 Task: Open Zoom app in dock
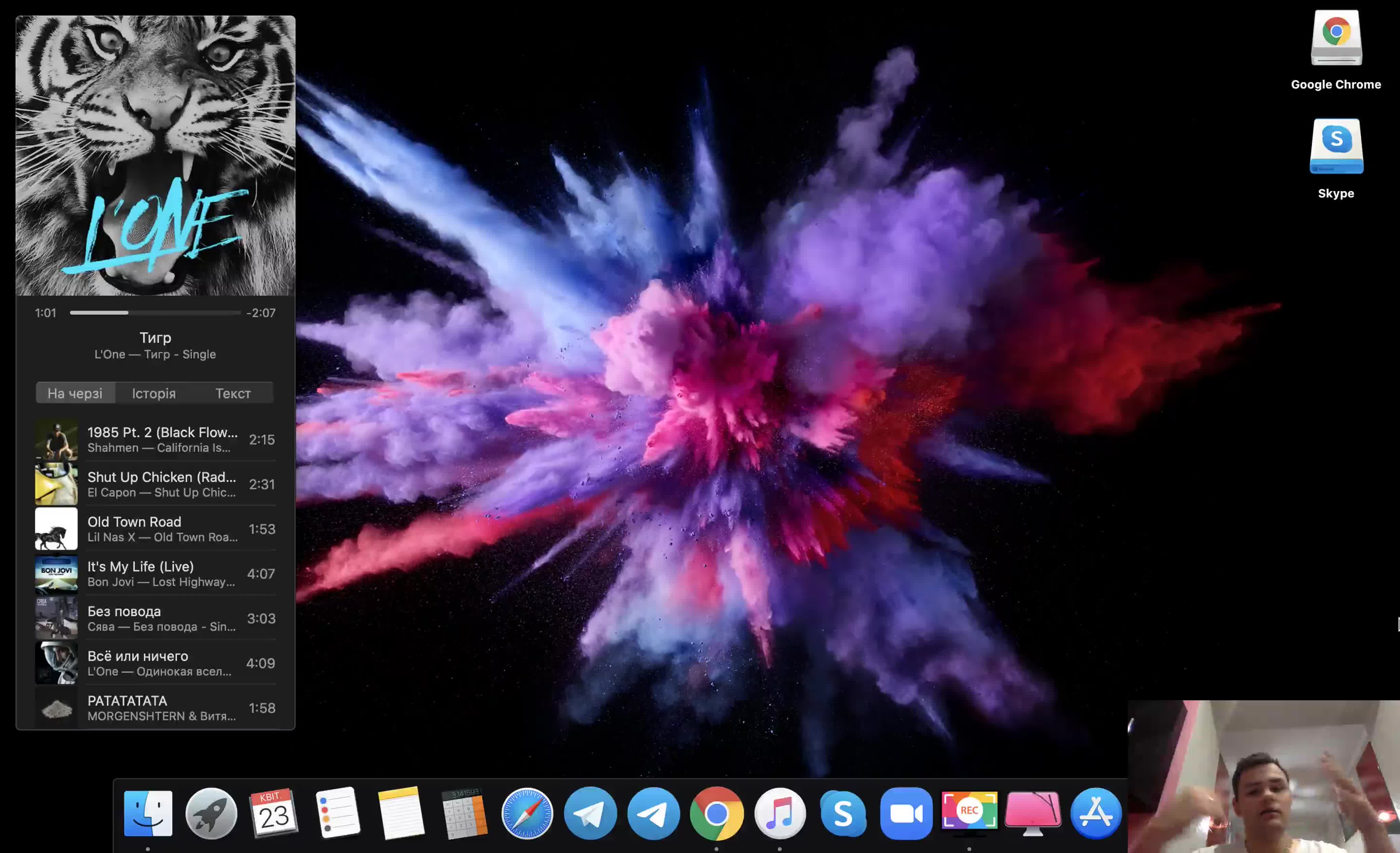(906, 813)
